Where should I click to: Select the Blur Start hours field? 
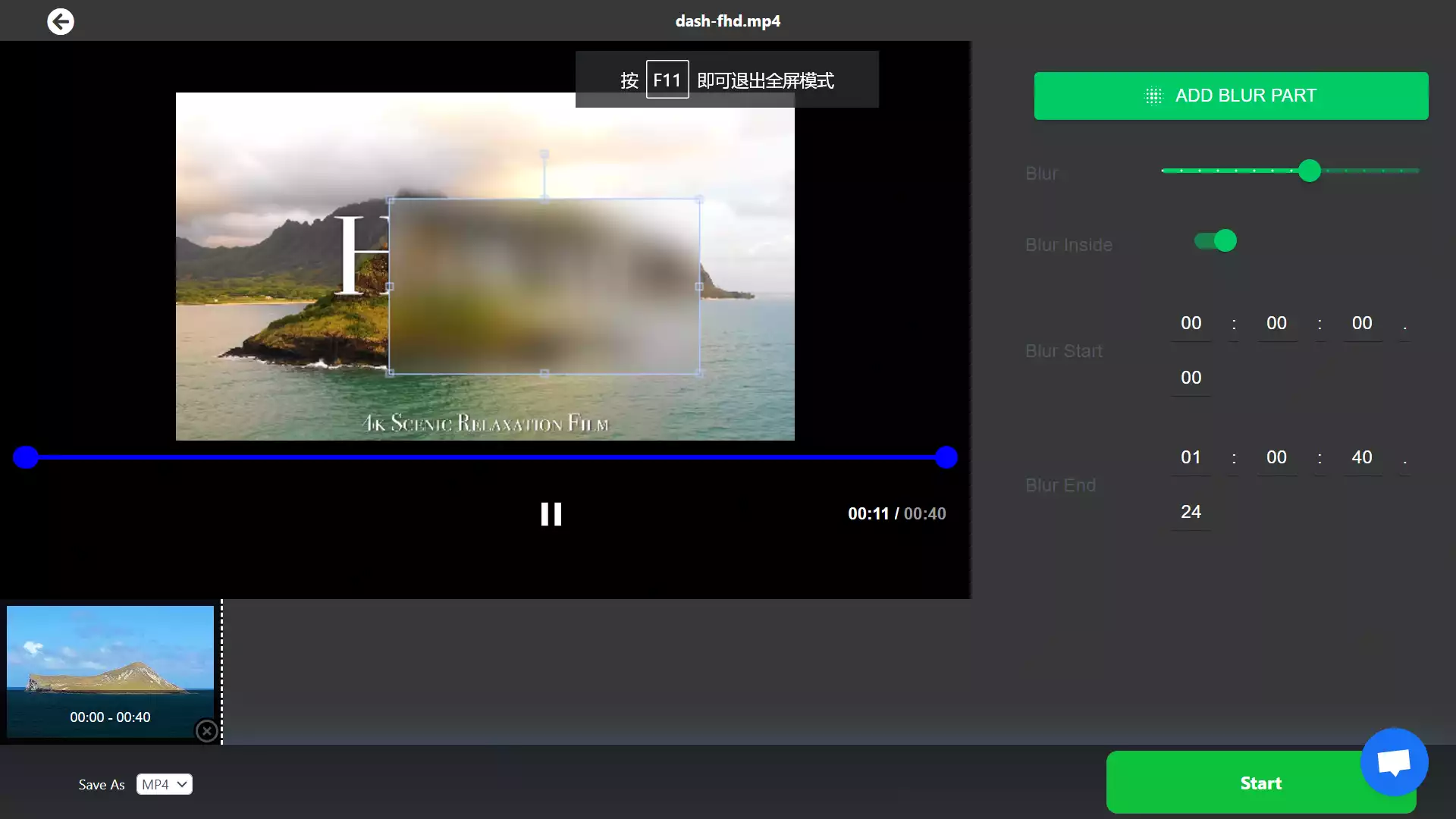point(1191,323)
